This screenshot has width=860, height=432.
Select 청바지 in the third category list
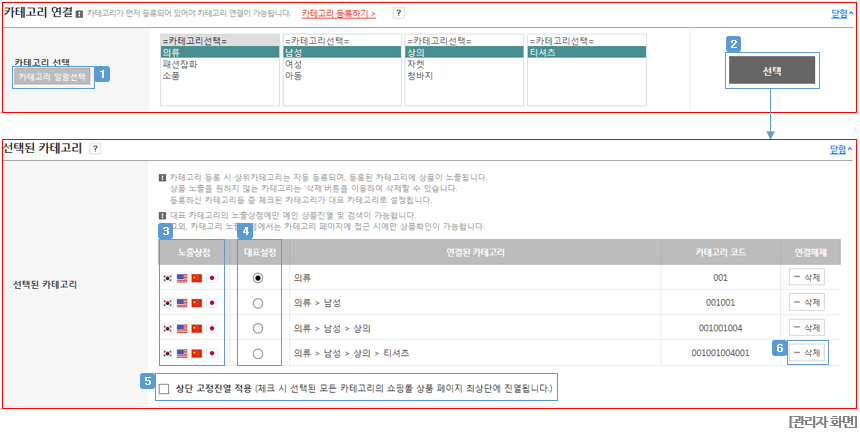click(x=465, y=76)
